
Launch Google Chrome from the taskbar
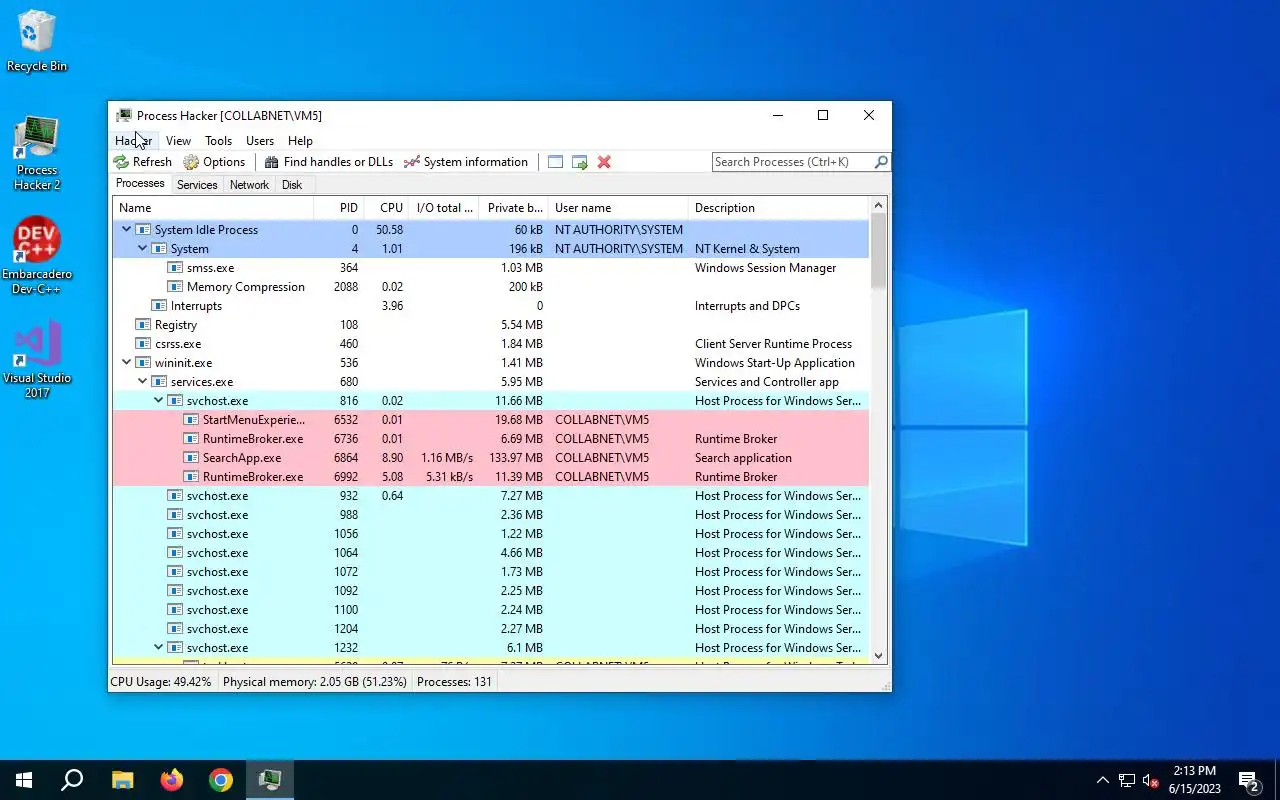tap(221, 780)
